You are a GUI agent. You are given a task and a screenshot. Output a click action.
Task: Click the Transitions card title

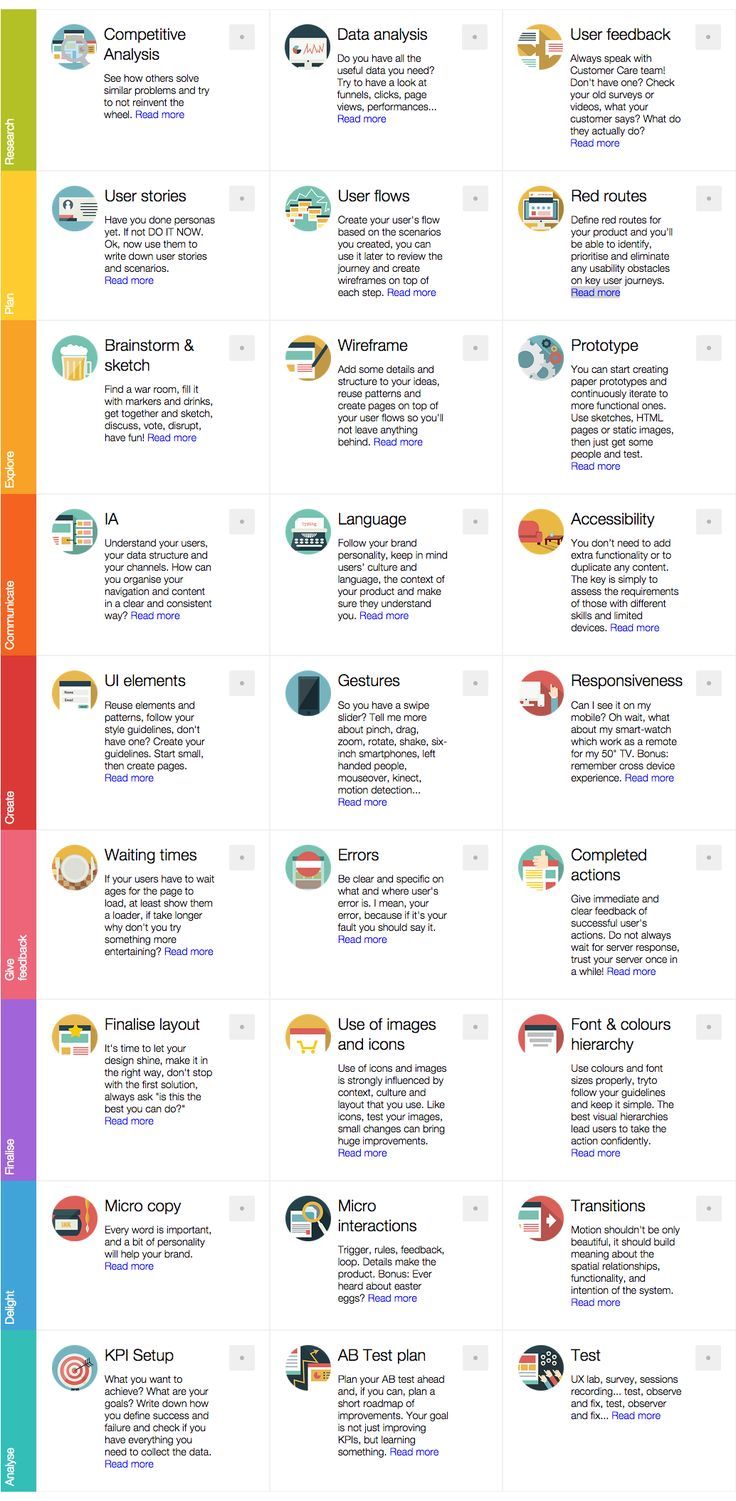coord(607,1206)
